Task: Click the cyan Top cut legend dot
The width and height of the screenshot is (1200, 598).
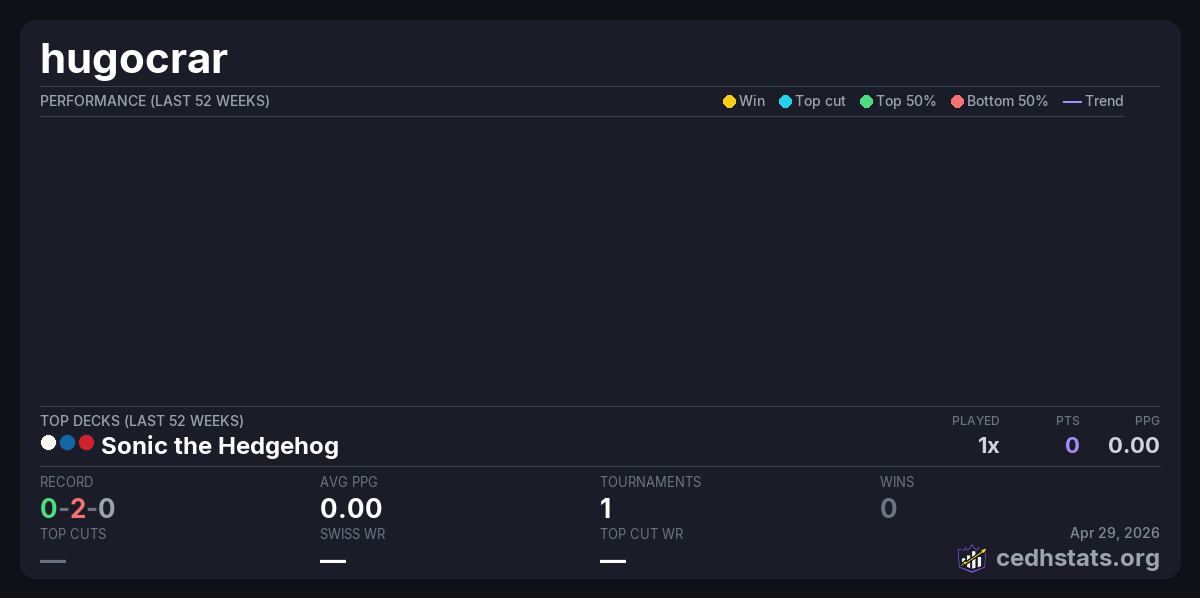Action: point(785,101)
